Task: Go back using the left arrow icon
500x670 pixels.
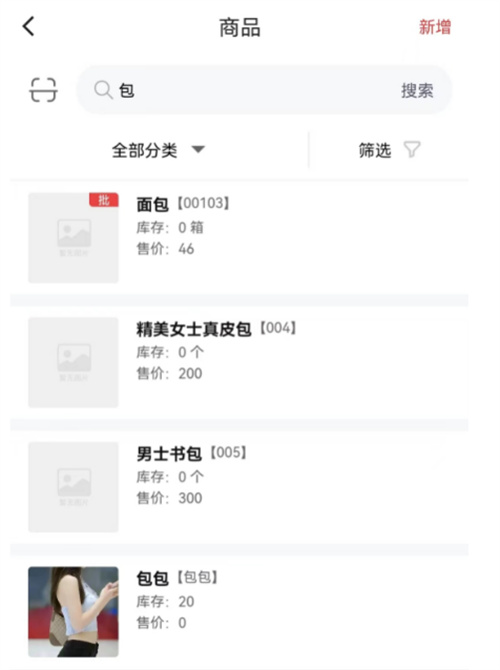Action: (x=28, y=26)
